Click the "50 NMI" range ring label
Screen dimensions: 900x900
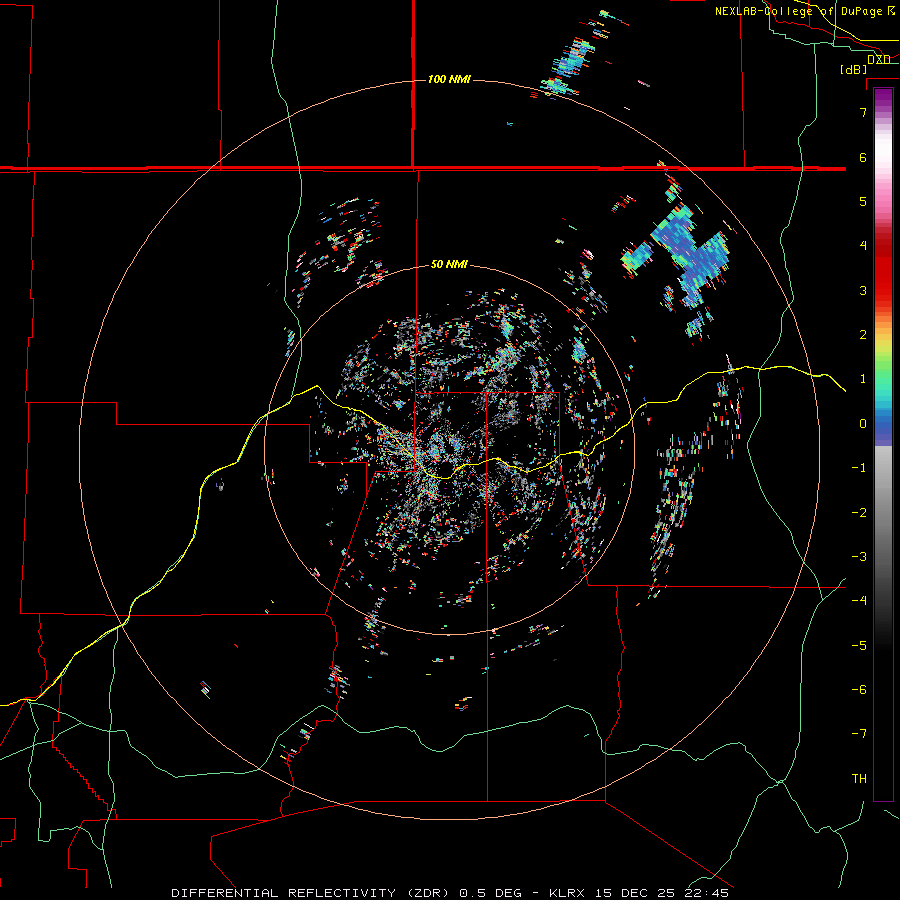449,265
